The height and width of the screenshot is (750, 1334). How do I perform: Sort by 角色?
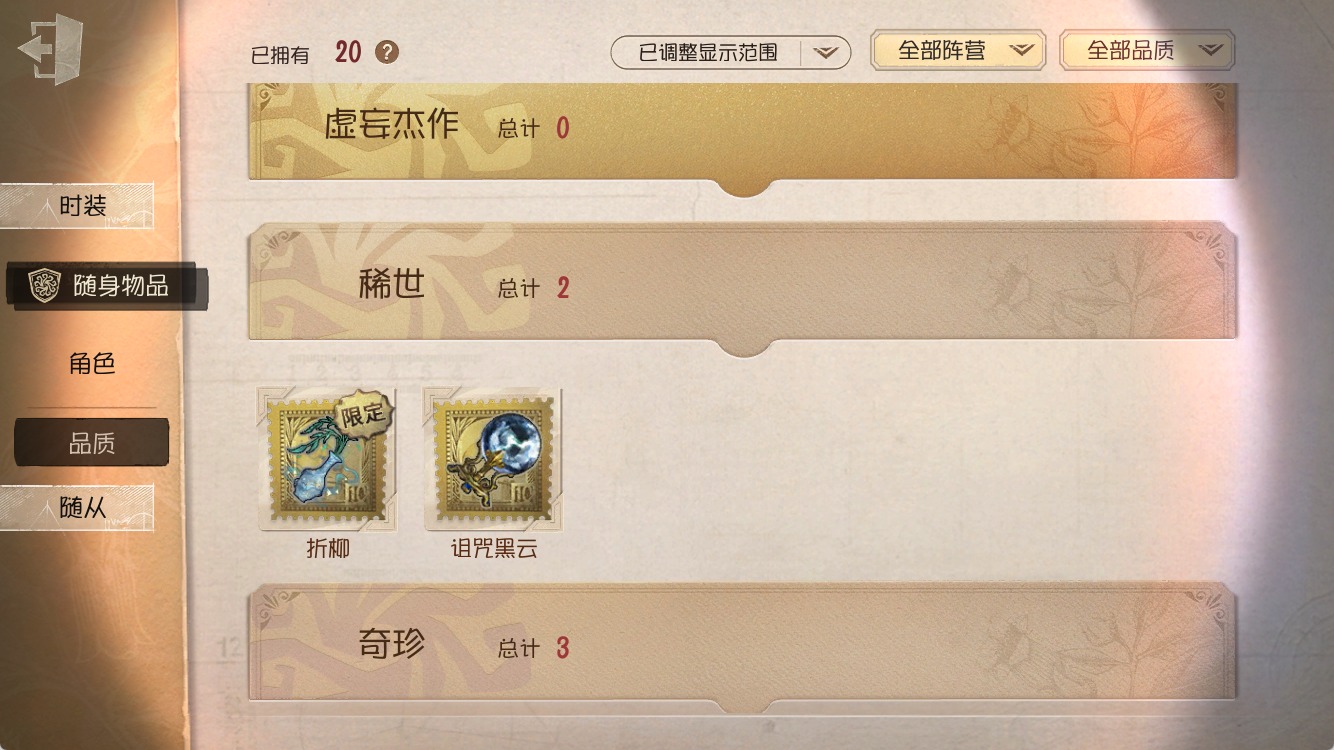(92, 364)
